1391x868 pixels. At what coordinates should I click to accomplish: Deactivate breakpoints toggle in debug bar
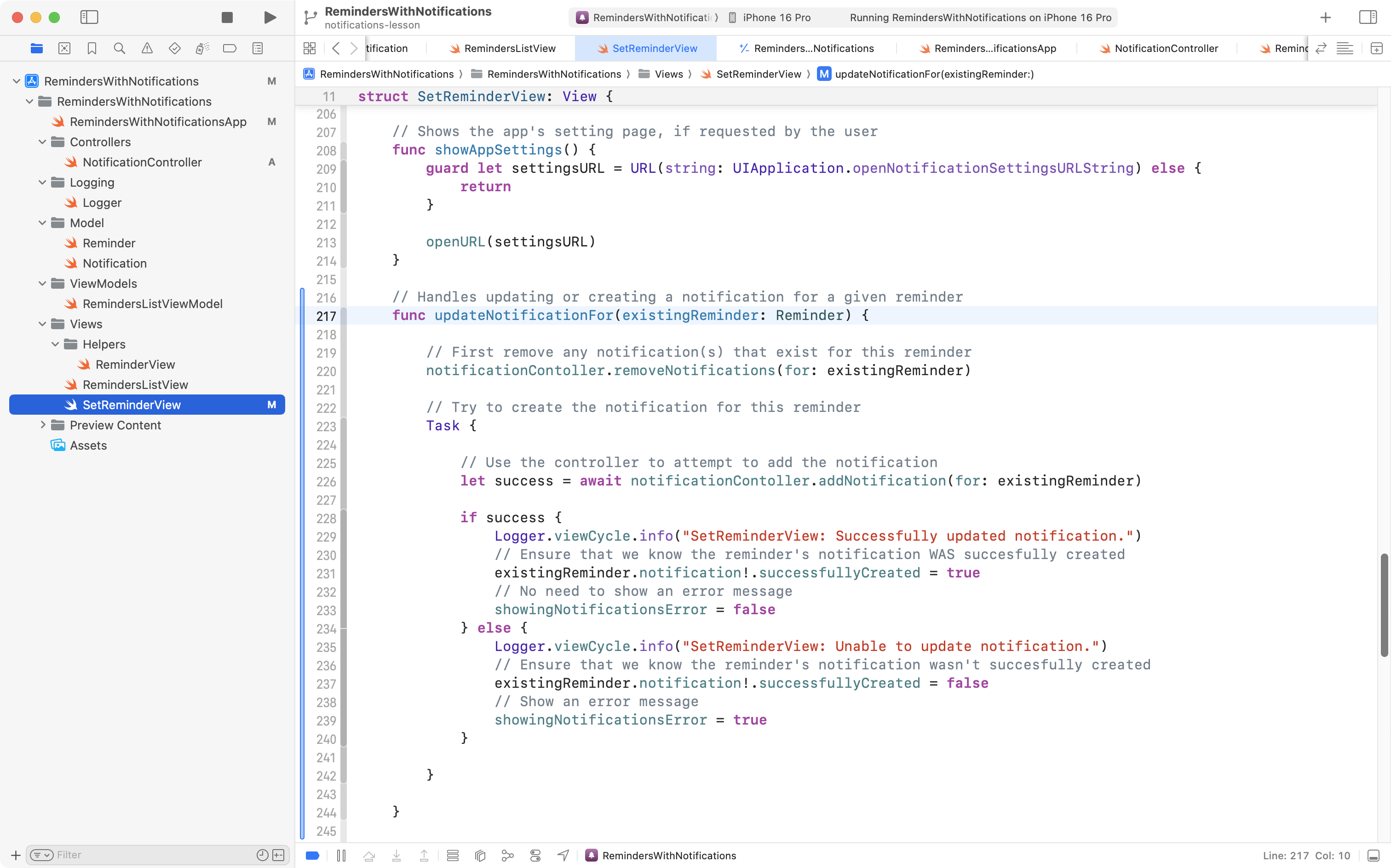(x=312, y=856)
